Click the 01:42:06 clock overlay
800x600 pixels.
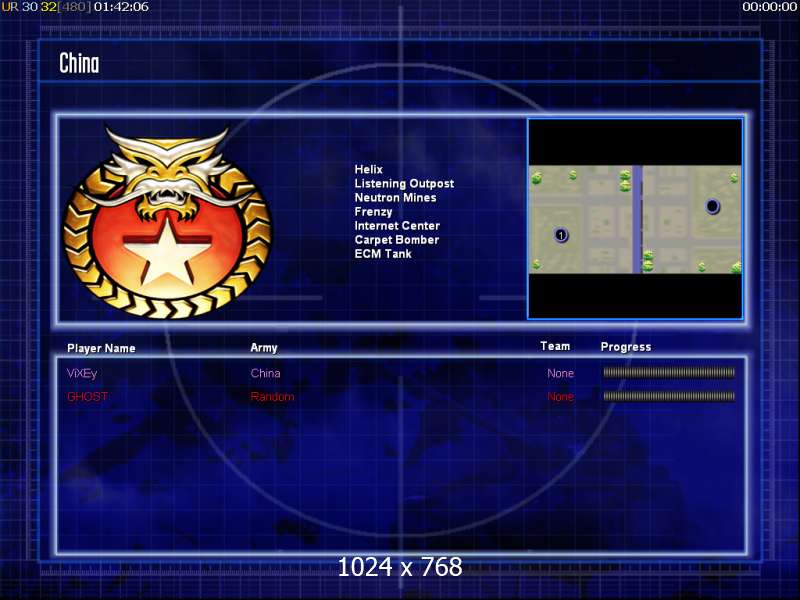(121, 7)
